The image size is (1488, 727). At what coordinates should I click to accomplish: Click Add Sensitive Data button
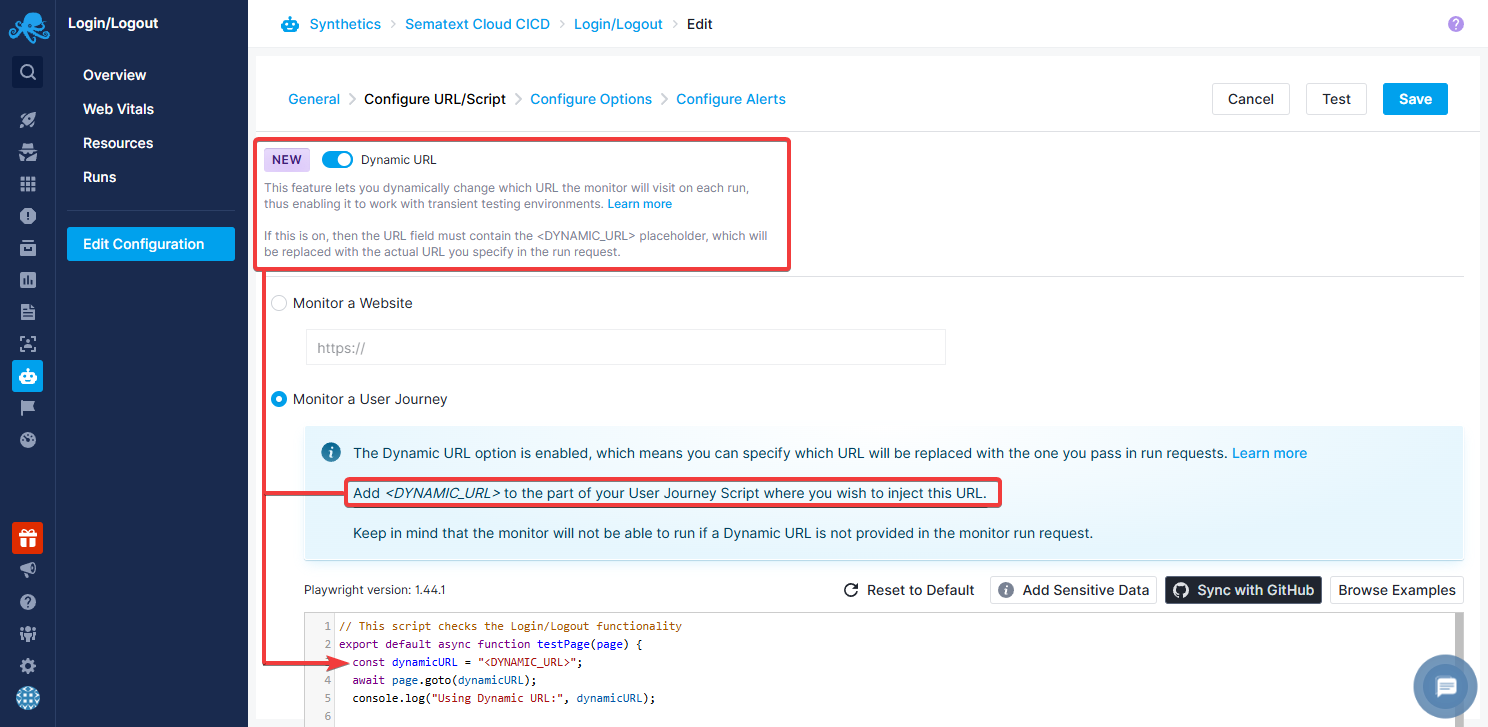(1074, 590)
